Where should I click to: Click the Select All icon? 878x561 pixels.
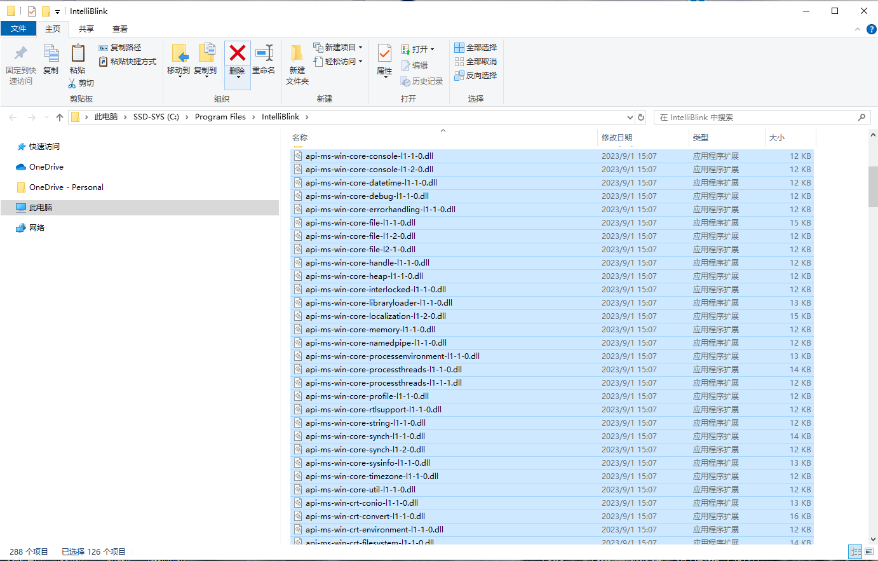[x=459, y=48]
